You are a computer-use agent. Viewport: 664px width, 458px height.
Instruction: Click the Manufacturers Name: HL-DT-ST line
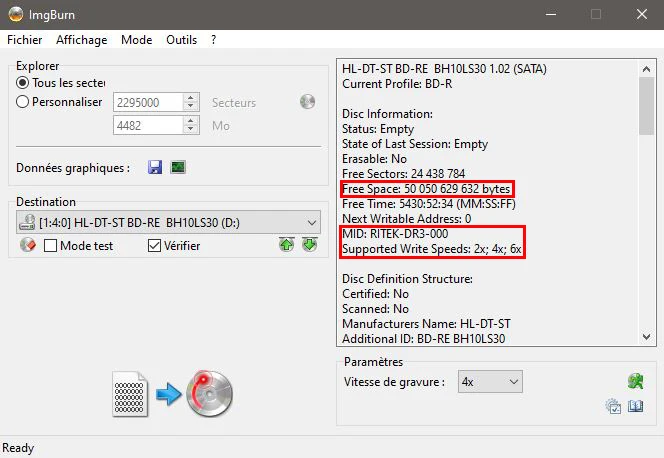pyautogui.click(x=426, y=324)
